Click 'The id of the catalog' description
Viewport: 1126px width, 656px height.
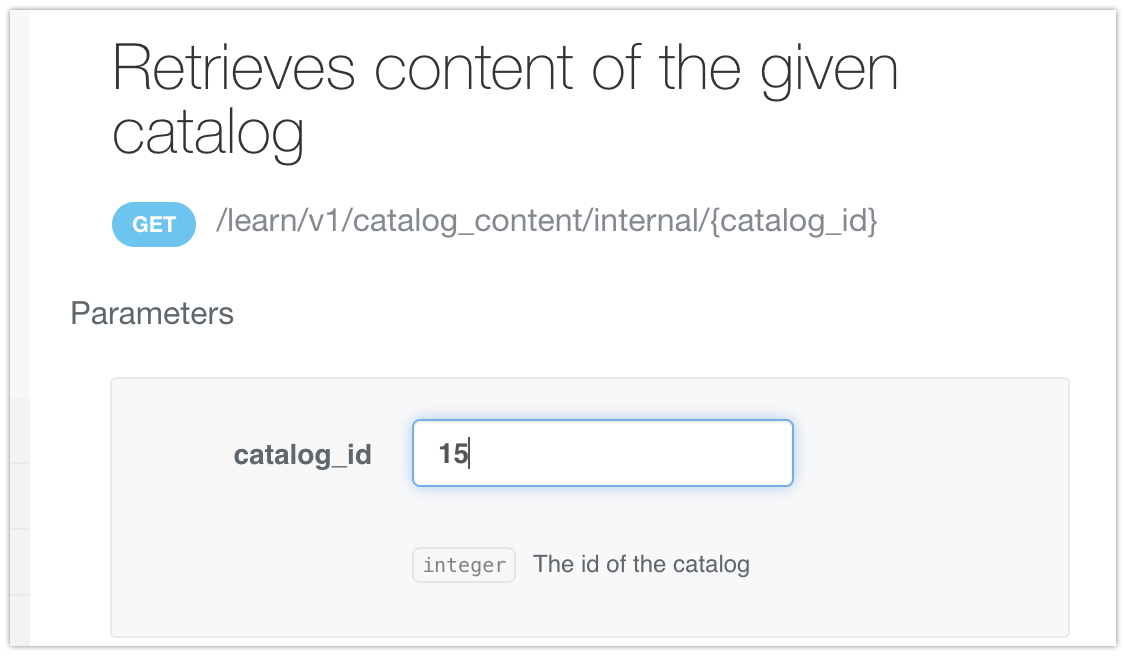[641, 564]
